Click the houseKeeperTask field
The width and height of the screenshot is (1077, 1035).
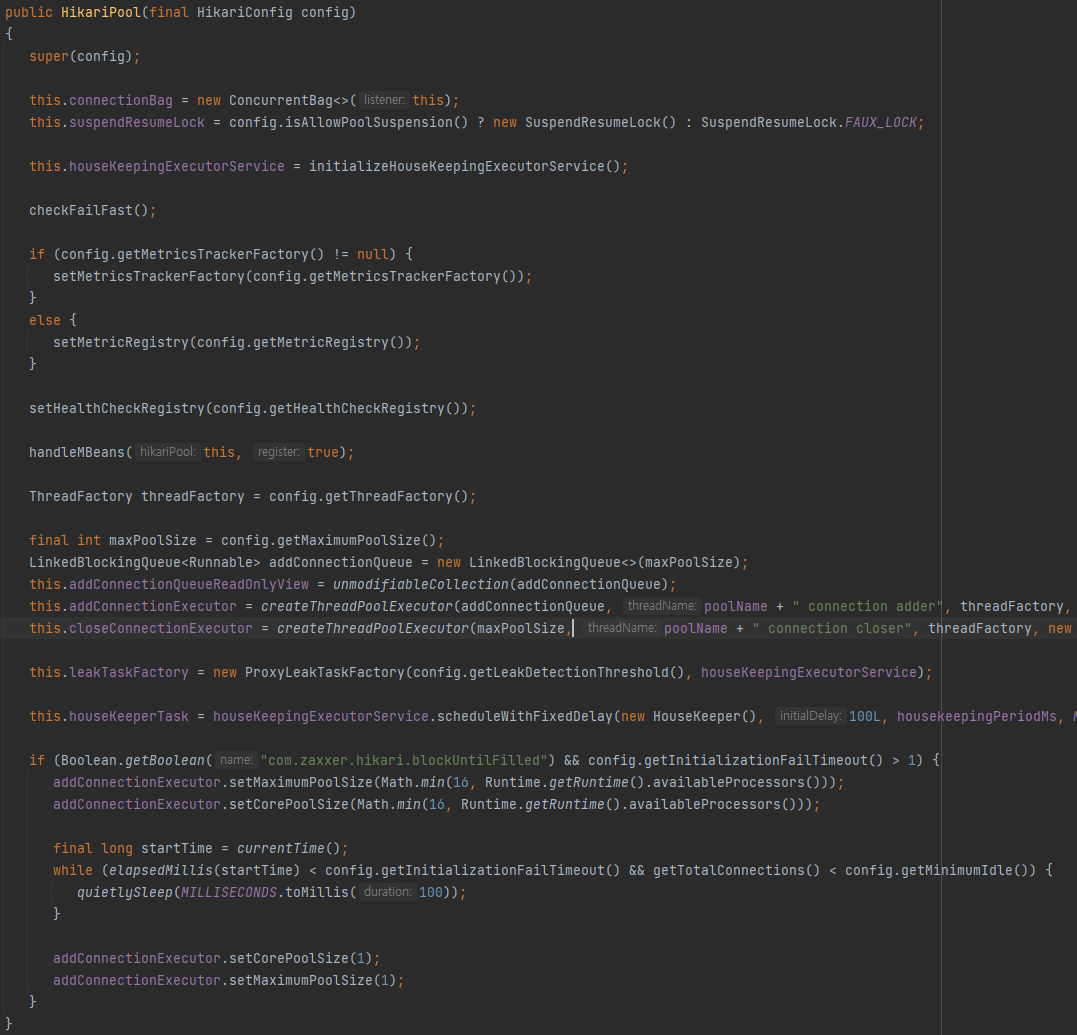pos(128,716)
